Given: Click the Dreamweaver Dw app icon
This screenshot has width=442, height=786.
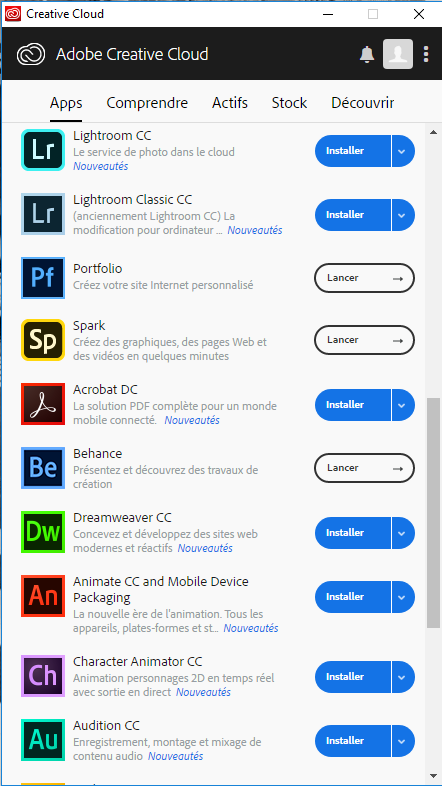Looking at the screenshot, I should [x=43, y=532].
